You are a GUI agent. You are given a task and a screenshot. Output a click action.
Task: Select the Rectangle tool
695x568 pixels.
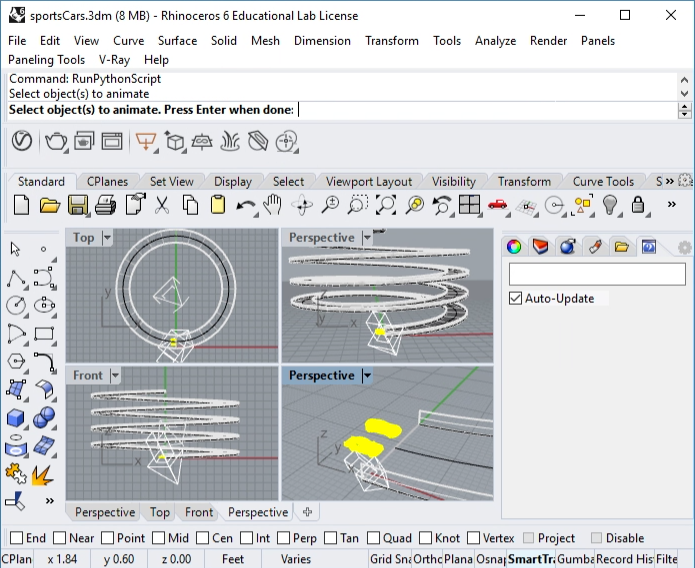[x=44, y=333]
